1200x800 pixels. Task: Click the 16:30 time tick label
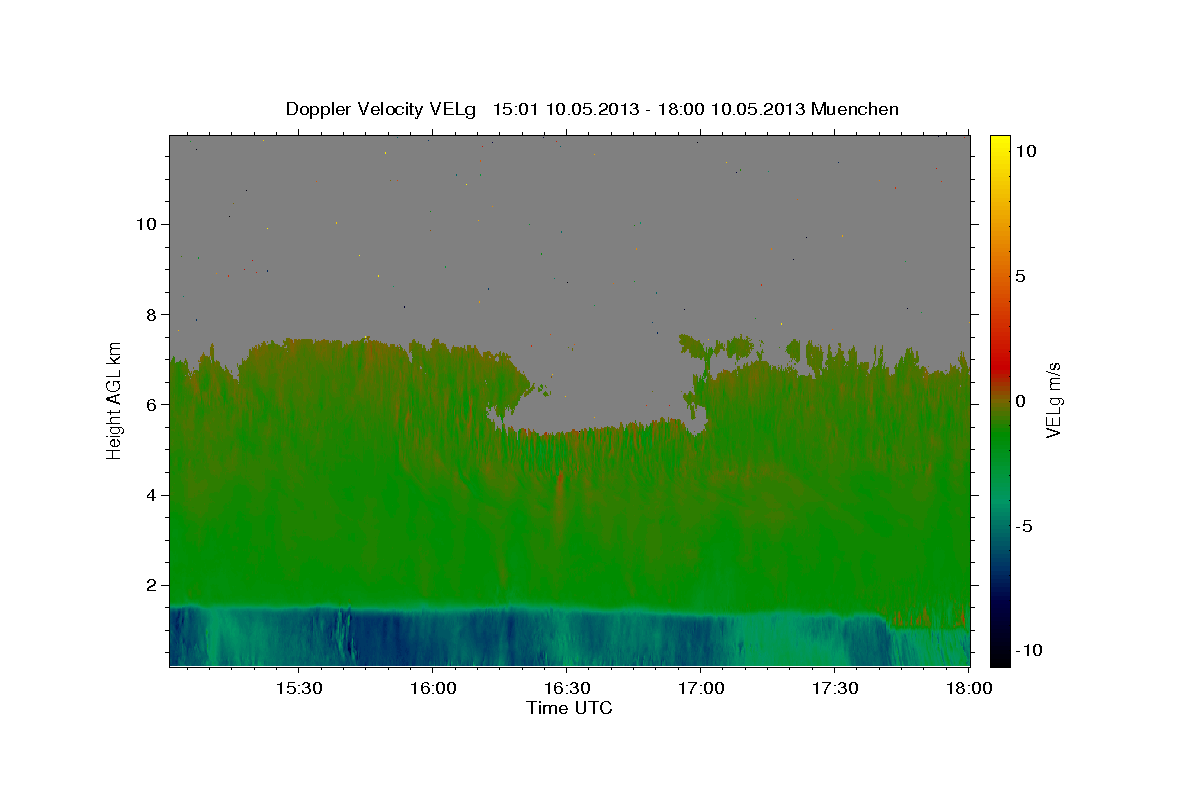(x=566, y=688)
